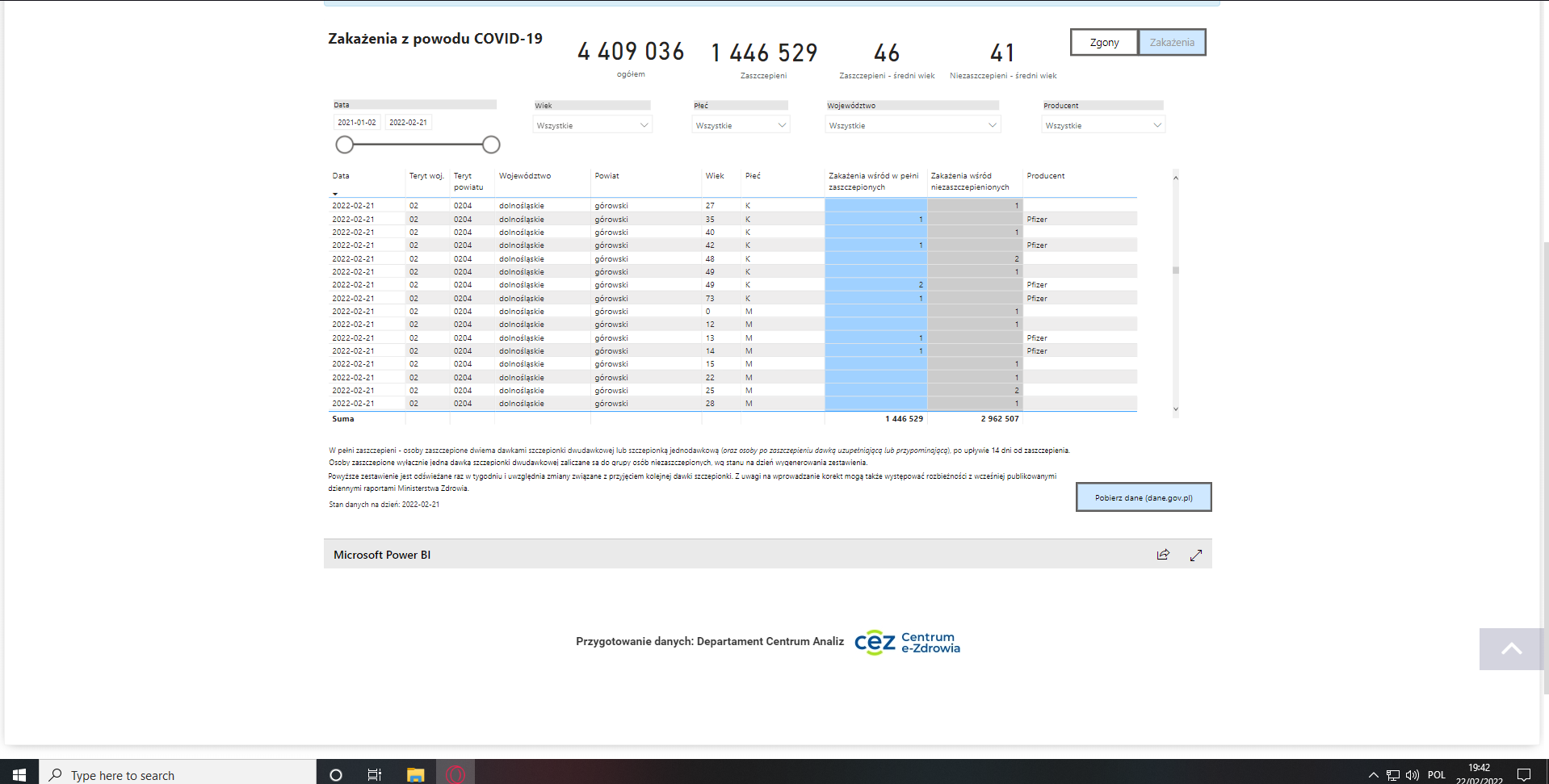The height and width of the screenshot is (784, 1549).
Task: Click the right date slider handle
Action: [491, 145]
